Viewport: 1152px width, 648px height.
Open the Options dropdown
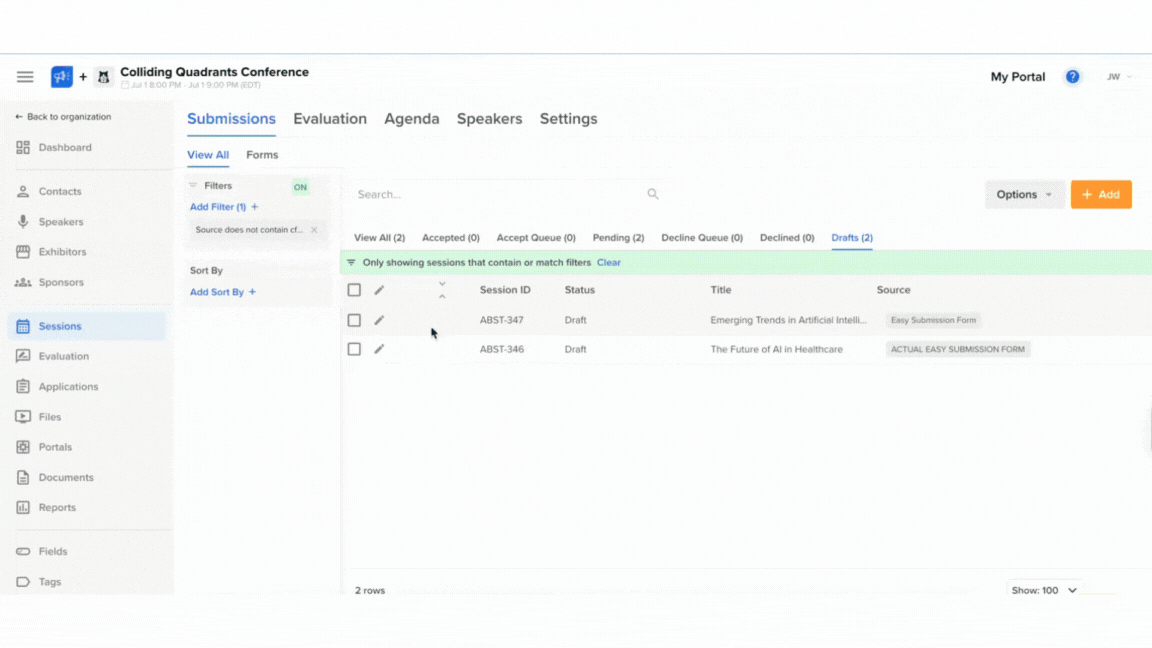[1024, 195]
